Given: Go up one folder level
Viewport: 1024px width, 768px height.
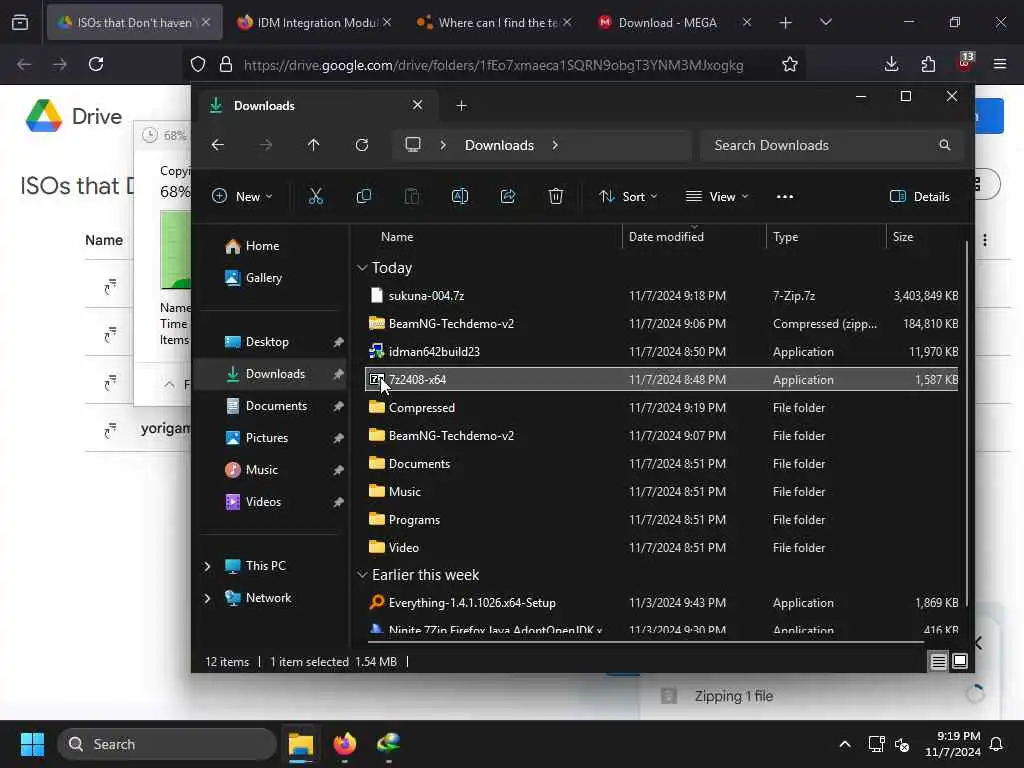Looking at the screenshot, I should [313, 145].
